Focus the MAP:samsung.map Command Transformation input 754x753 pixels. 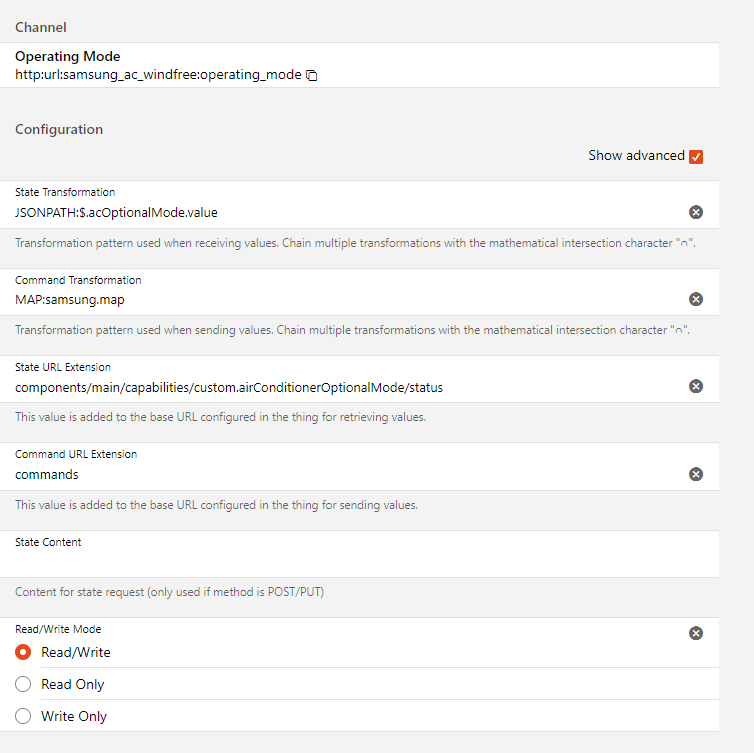click(340, 299)
